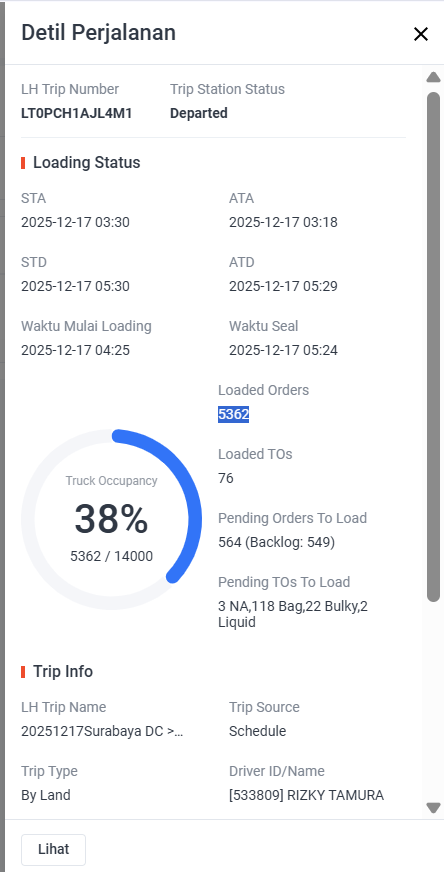The width and height of the screenshot is (444, 872).
Task: Click LH Trip Number LT0PCH1AJL4M1
Action: 77,113
